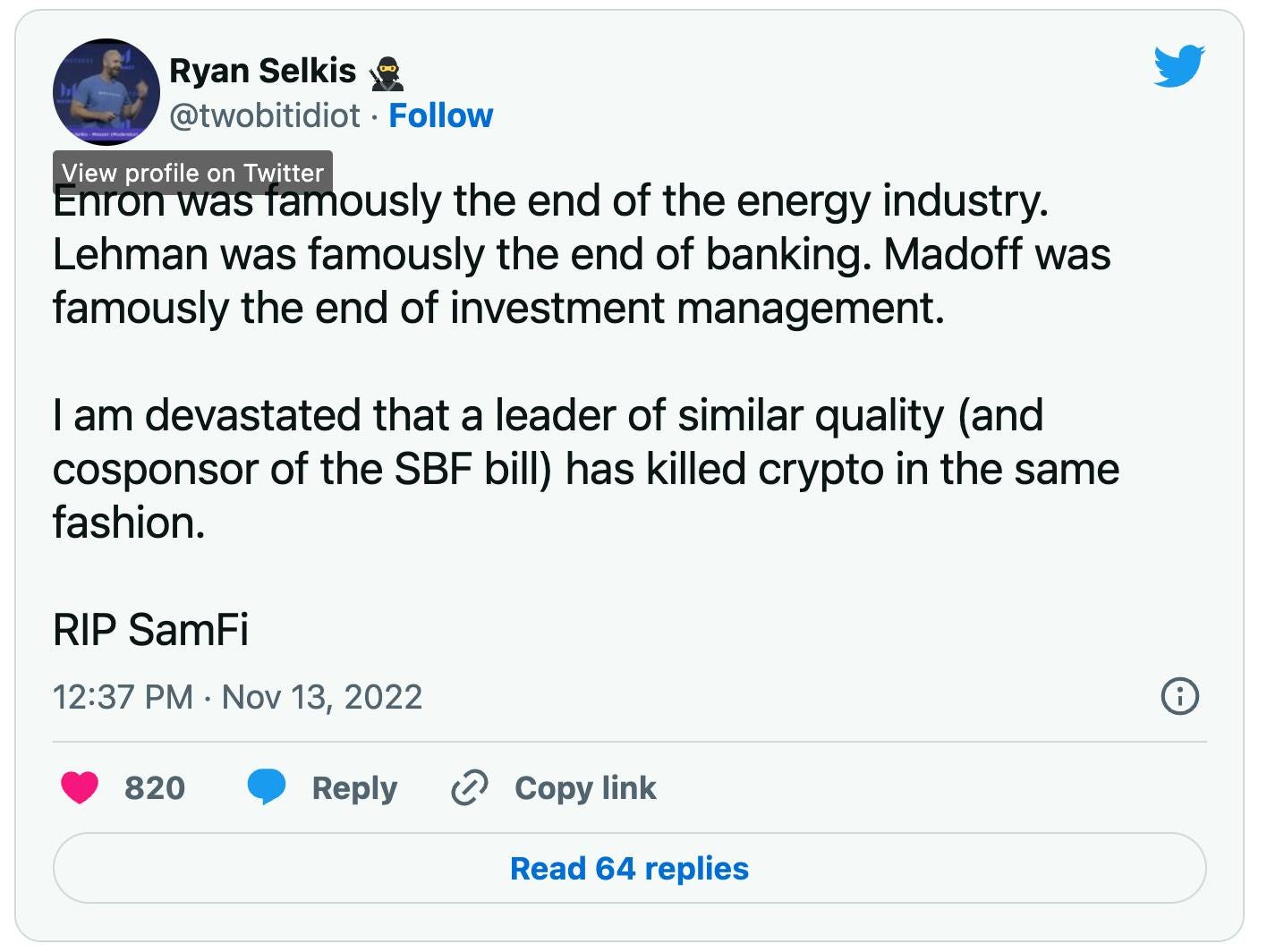Screen dimensions: 1267x952
Task: Click the chain link copy icon
Action: [470, 787]
